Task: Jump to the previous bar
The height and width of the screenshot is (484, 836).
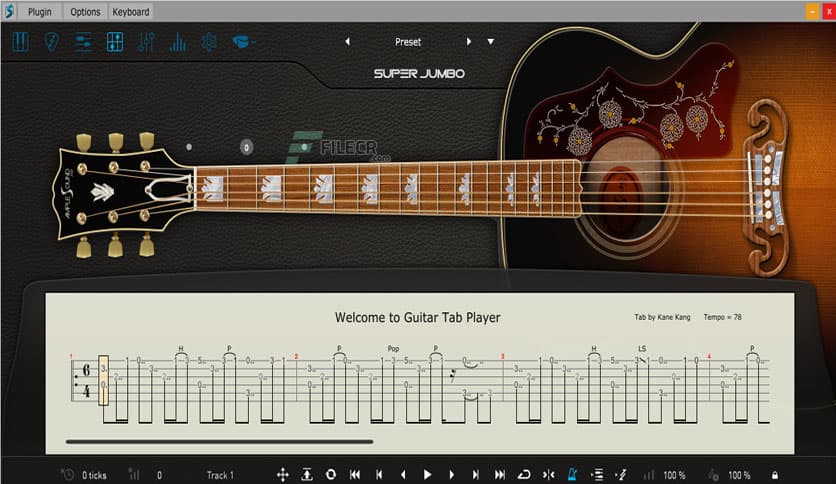Action: tap(379, 474)
